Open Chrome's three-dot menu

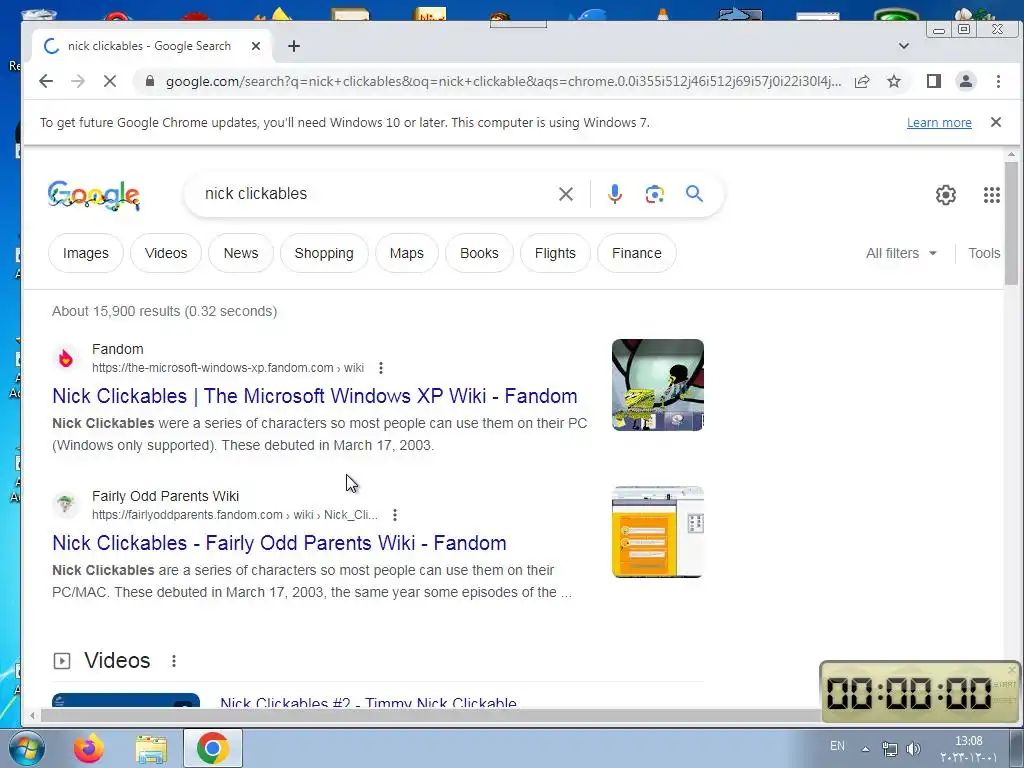pos(998,81)
